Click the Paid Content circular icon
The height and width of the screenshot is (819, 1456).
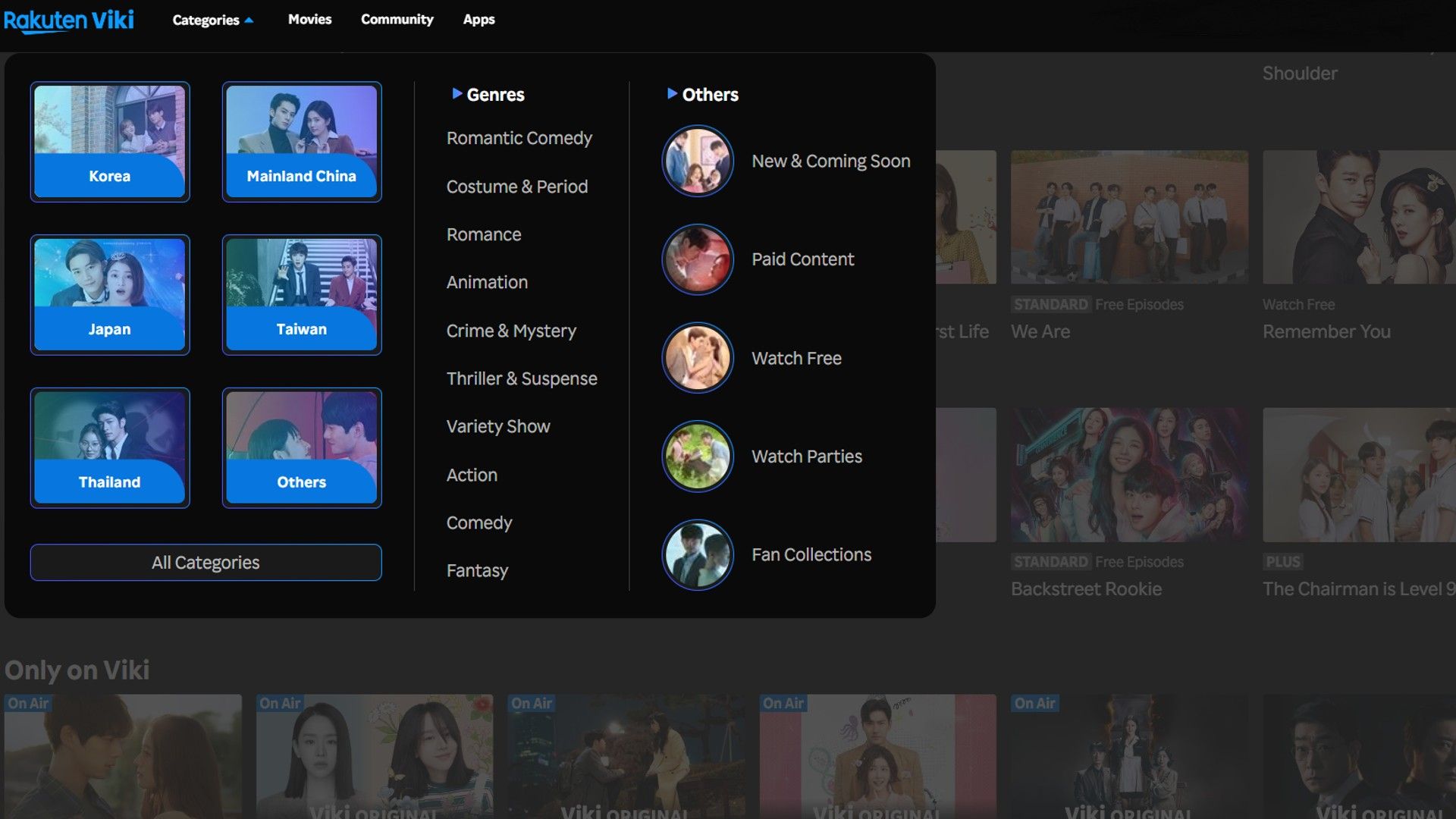click(x=697, y=259)
